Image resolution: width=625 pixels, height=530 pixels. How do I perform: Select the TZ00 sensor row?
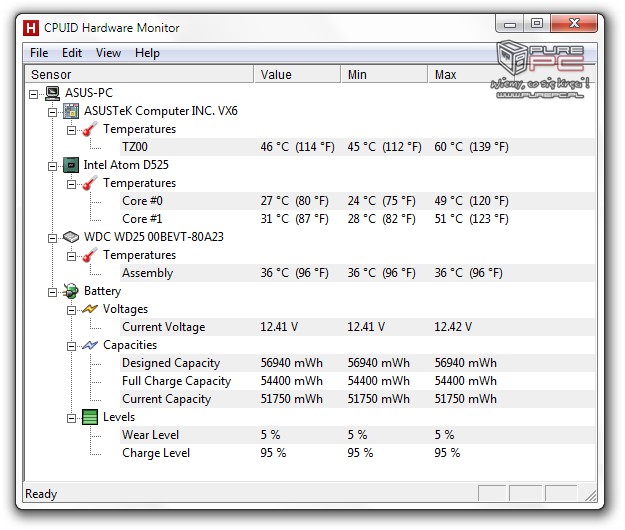(358, 147)
